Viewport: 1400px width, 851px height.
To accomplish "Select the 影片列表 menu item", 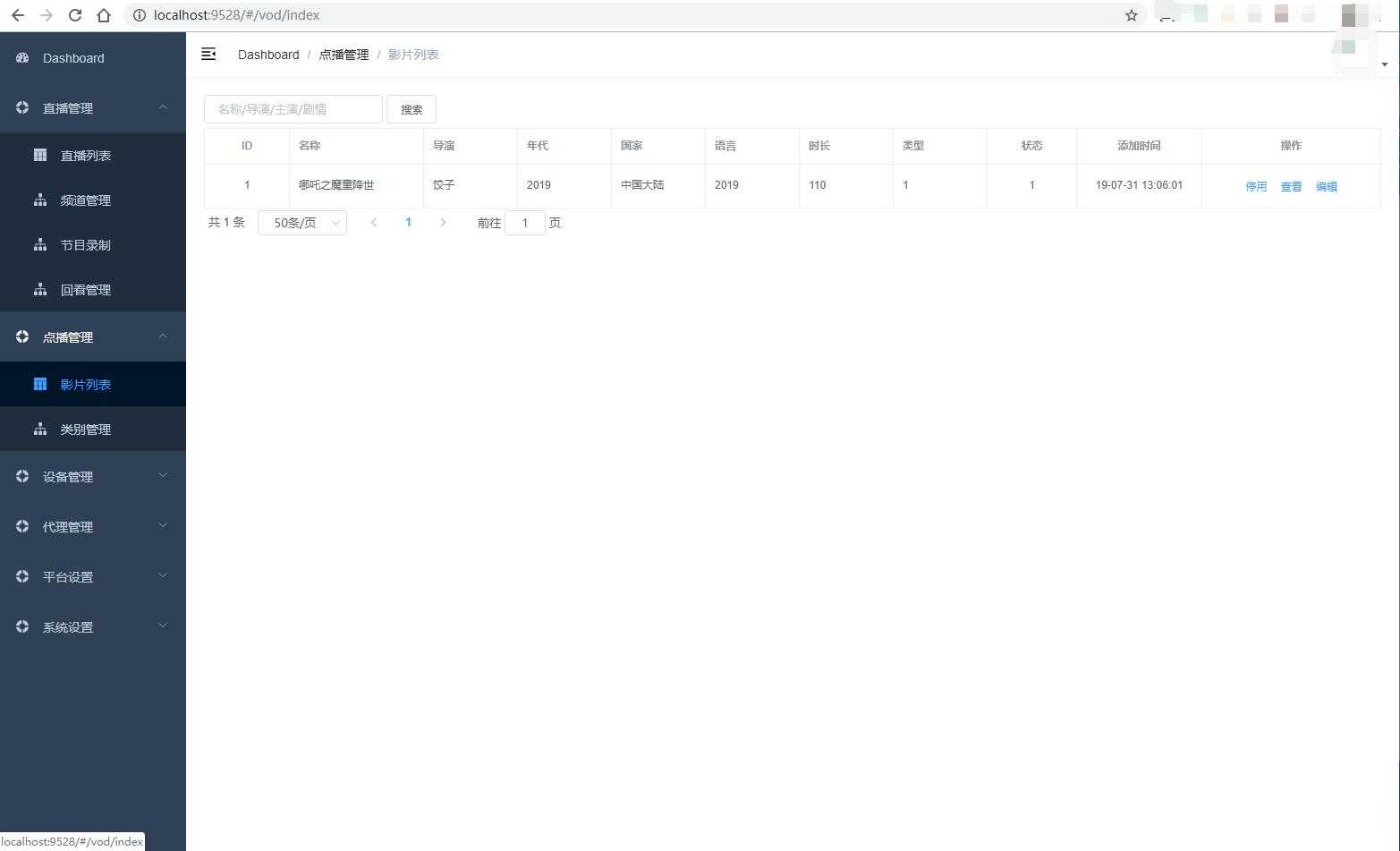I will (x=93, y=385).
